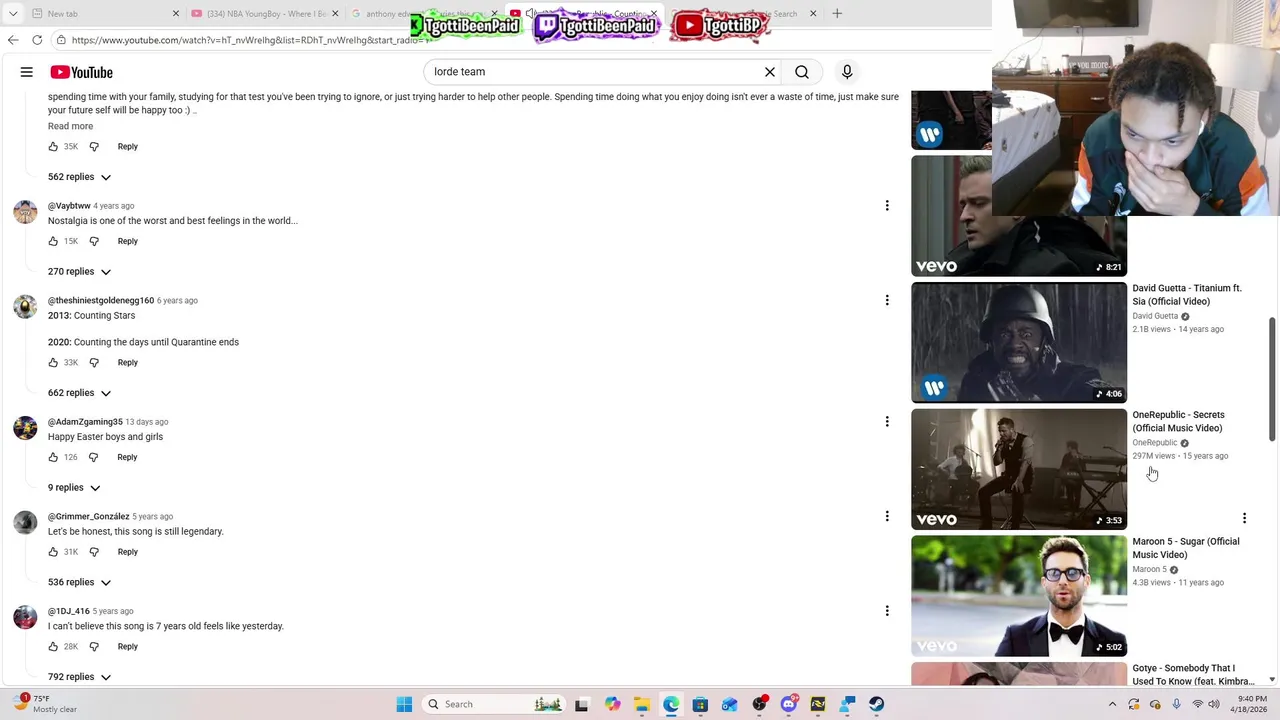Expand 'Read more' on the top comment
This screenshot has height=720, width=1280.
click(x=70, y=126)
